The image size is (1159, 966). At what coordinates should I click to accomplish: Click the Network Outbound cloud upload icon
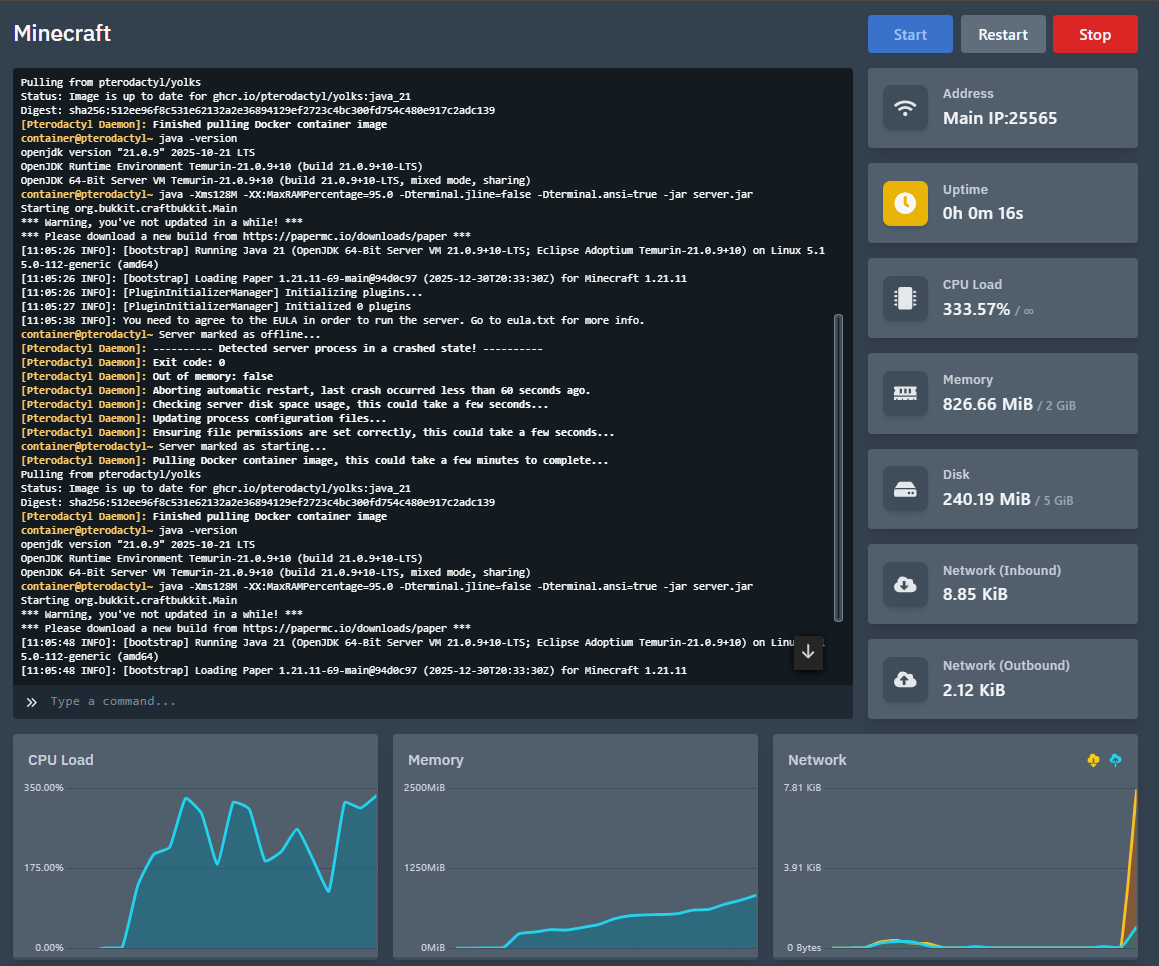905,679
